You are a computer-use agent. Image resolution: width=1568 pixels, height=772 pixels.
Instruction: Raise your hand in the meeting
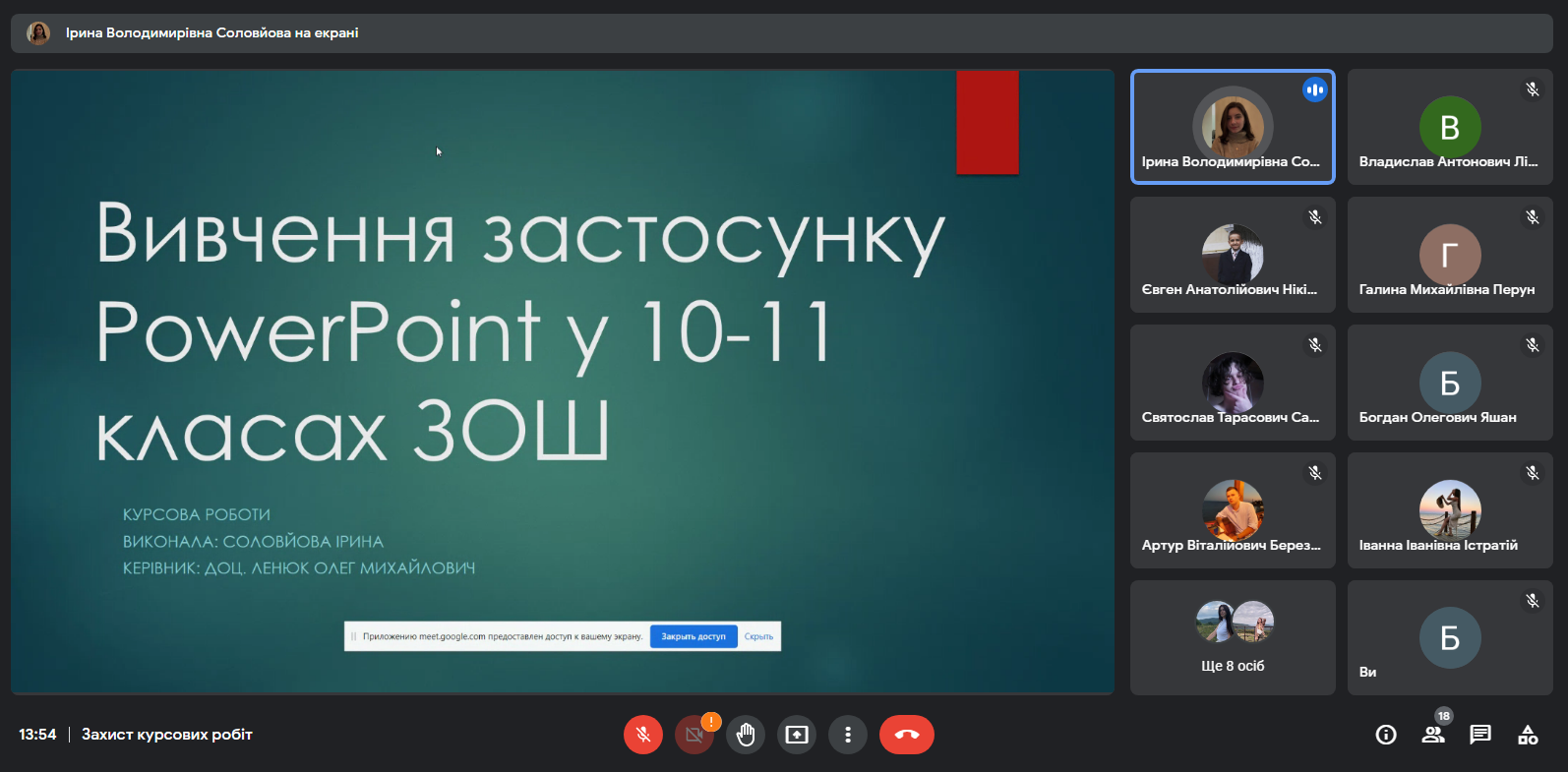[x=746, y=735]
